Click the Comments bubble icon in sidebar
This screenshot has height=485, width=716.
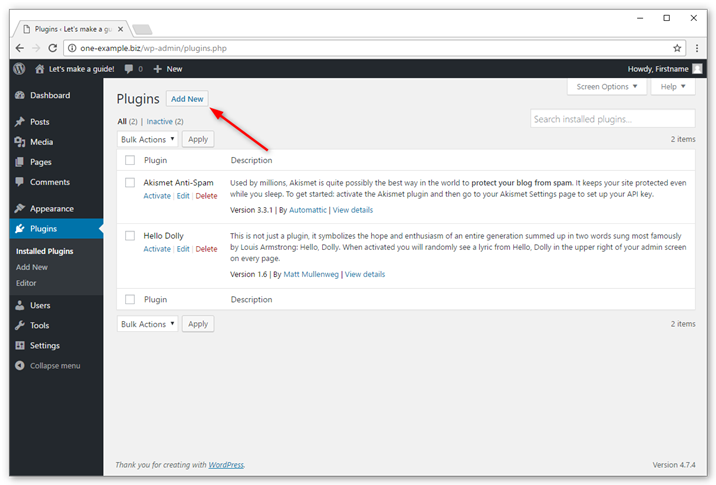(20, 182)
